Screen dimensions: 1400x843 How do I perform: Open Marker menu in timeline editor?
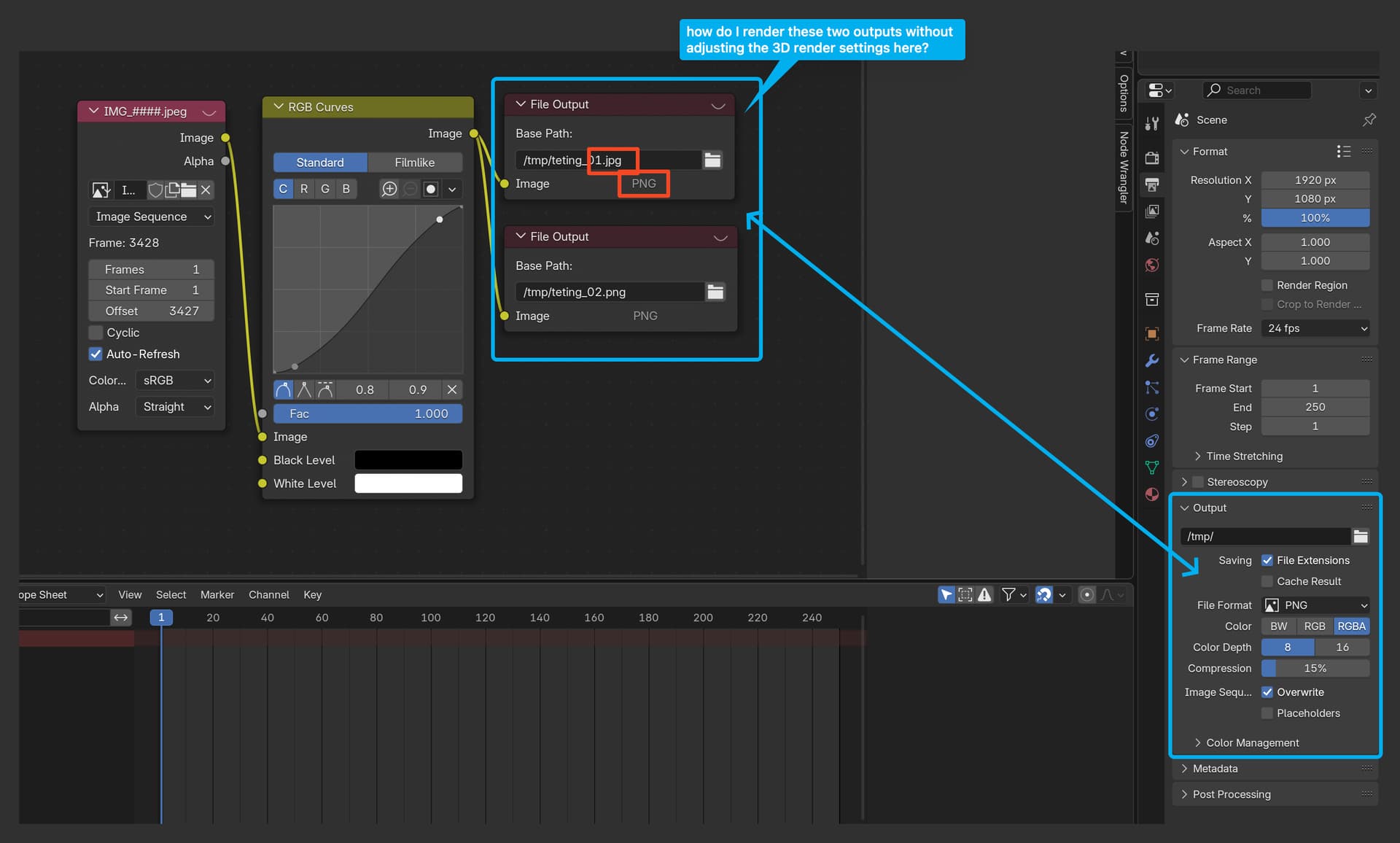217,595
